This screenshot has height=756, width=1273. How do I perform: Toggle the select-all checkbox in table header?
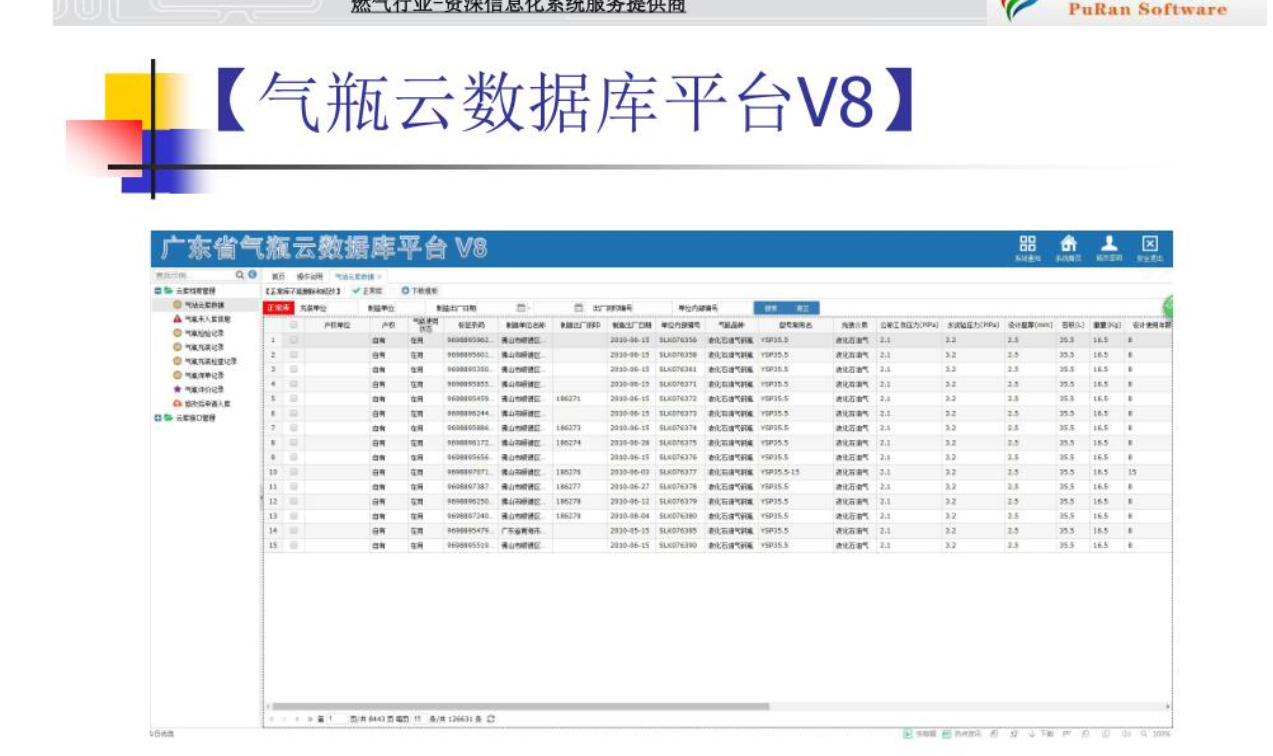point(294,325)
